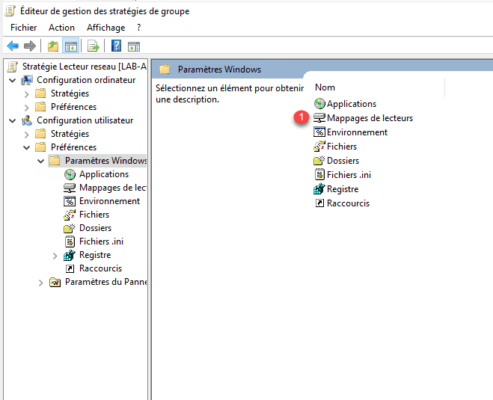The width and height of the screenshot is (493, 400).
Task: Open the Help toolbar icon
Action: 116,46
